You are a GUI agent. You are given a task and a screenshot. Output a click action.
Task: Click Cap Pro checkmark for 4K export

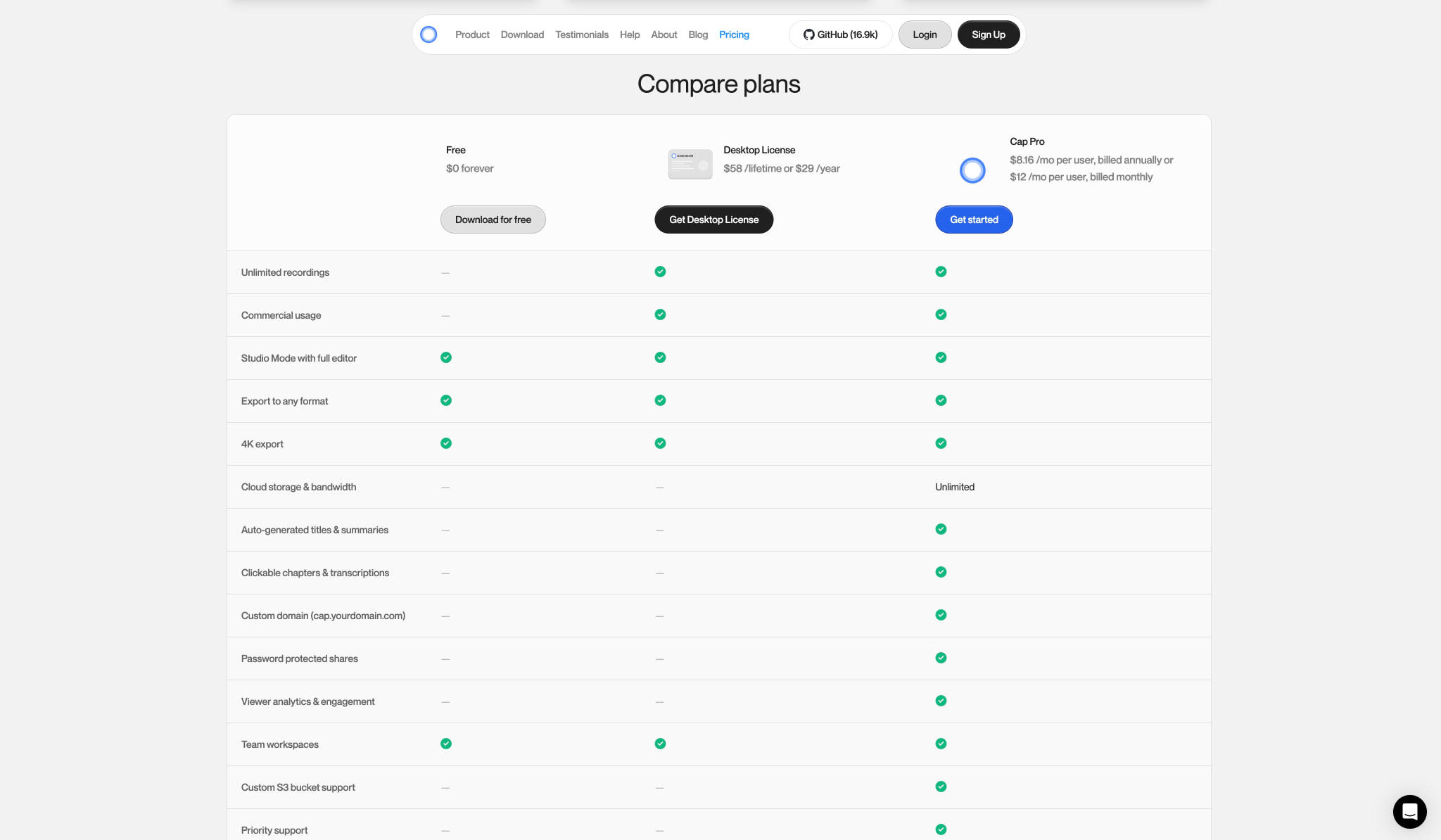[941, 443]
